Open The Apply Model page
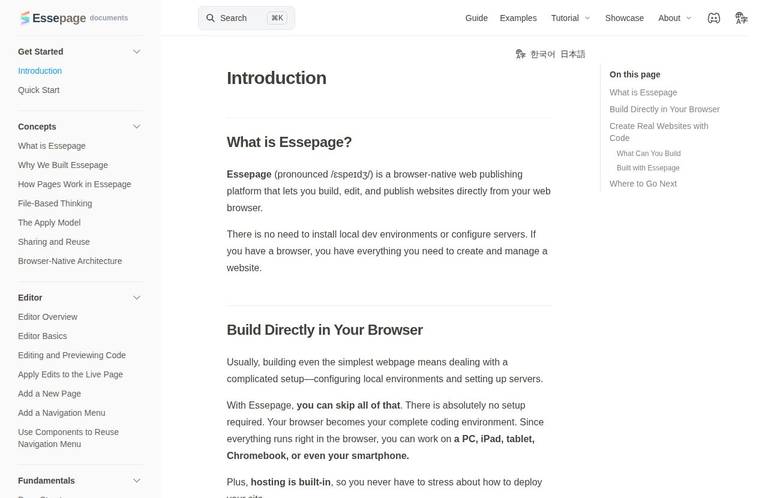The height and width of the screenshot is (498, 768). point(49,222)
